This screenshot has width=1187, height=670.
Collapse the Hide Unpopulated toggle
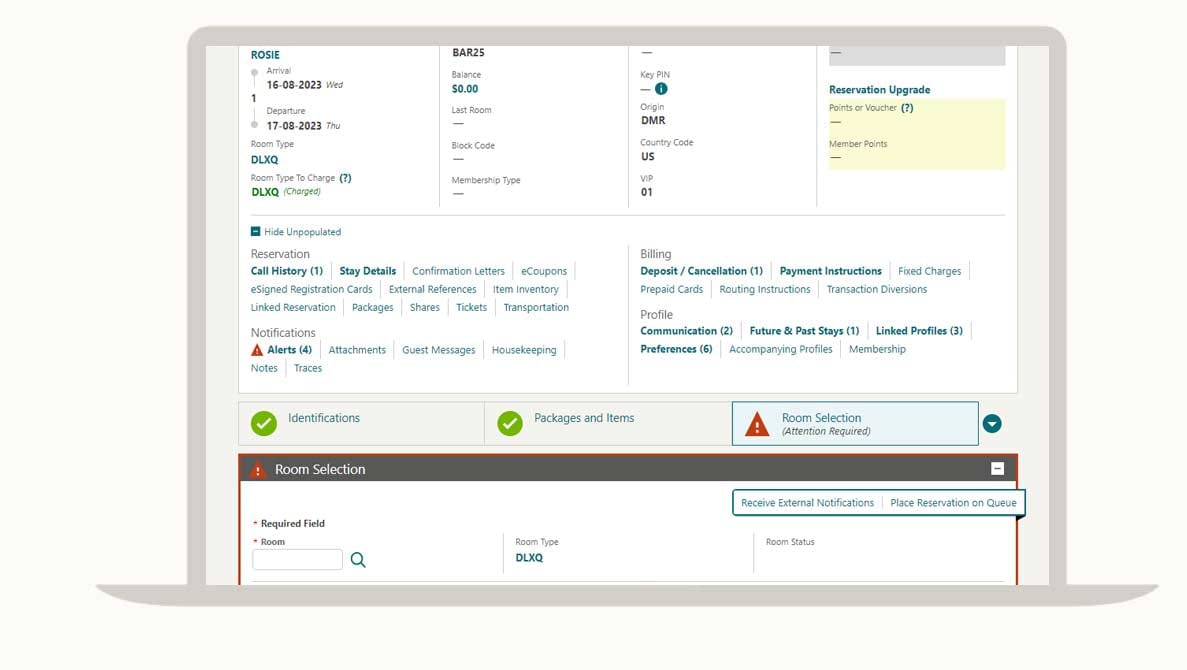[256, 232]
